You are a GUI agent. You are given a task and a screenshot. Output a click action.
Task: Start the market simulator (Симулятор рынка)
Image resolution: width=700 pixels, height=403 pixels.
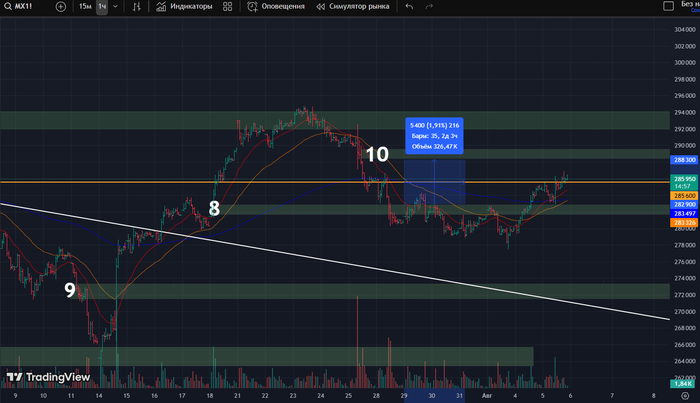click(x=355, y=6)
